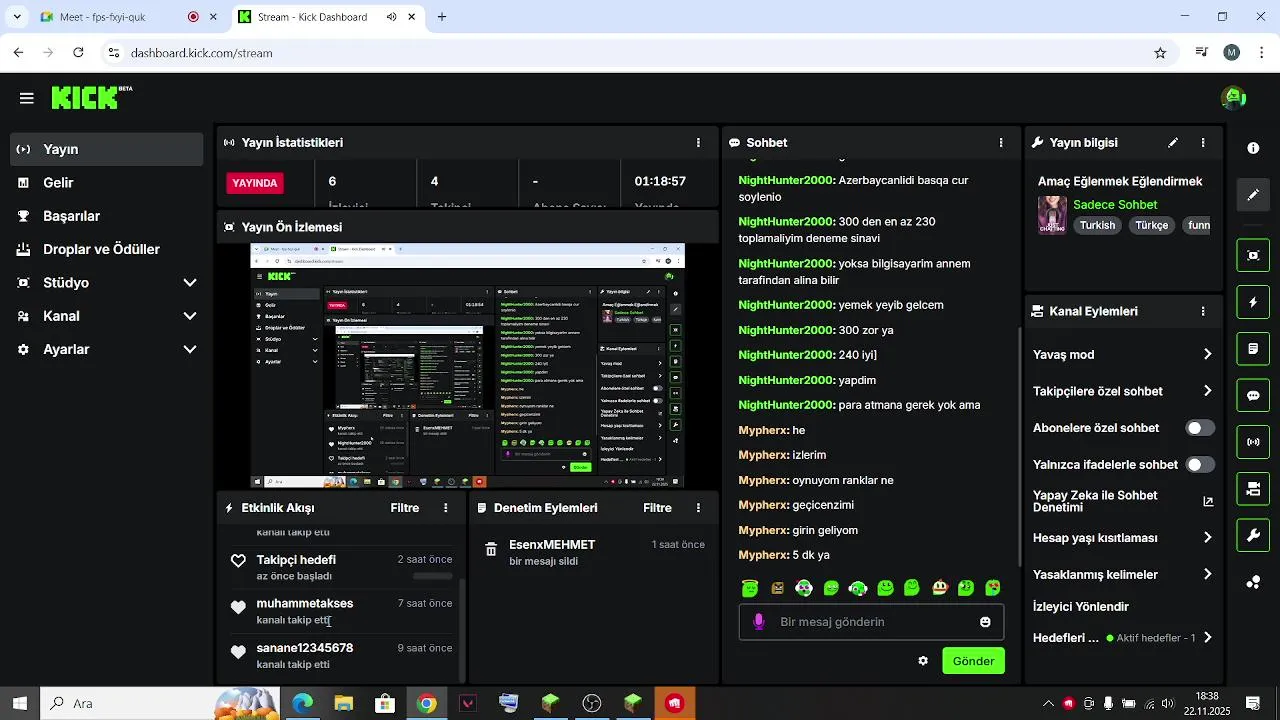Image resolution: width=1280 pixels, height=720 pixels.
Task: Click the three-dots icon at rail bottom
Action: [x=1253, y=582]
